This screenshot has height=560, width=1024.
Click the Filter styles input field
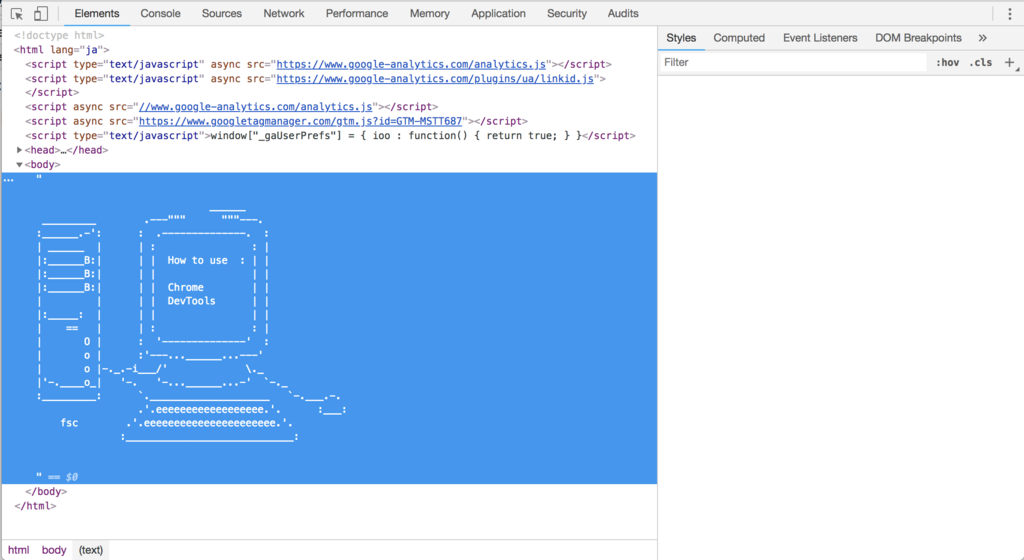(x=793, y=63)
